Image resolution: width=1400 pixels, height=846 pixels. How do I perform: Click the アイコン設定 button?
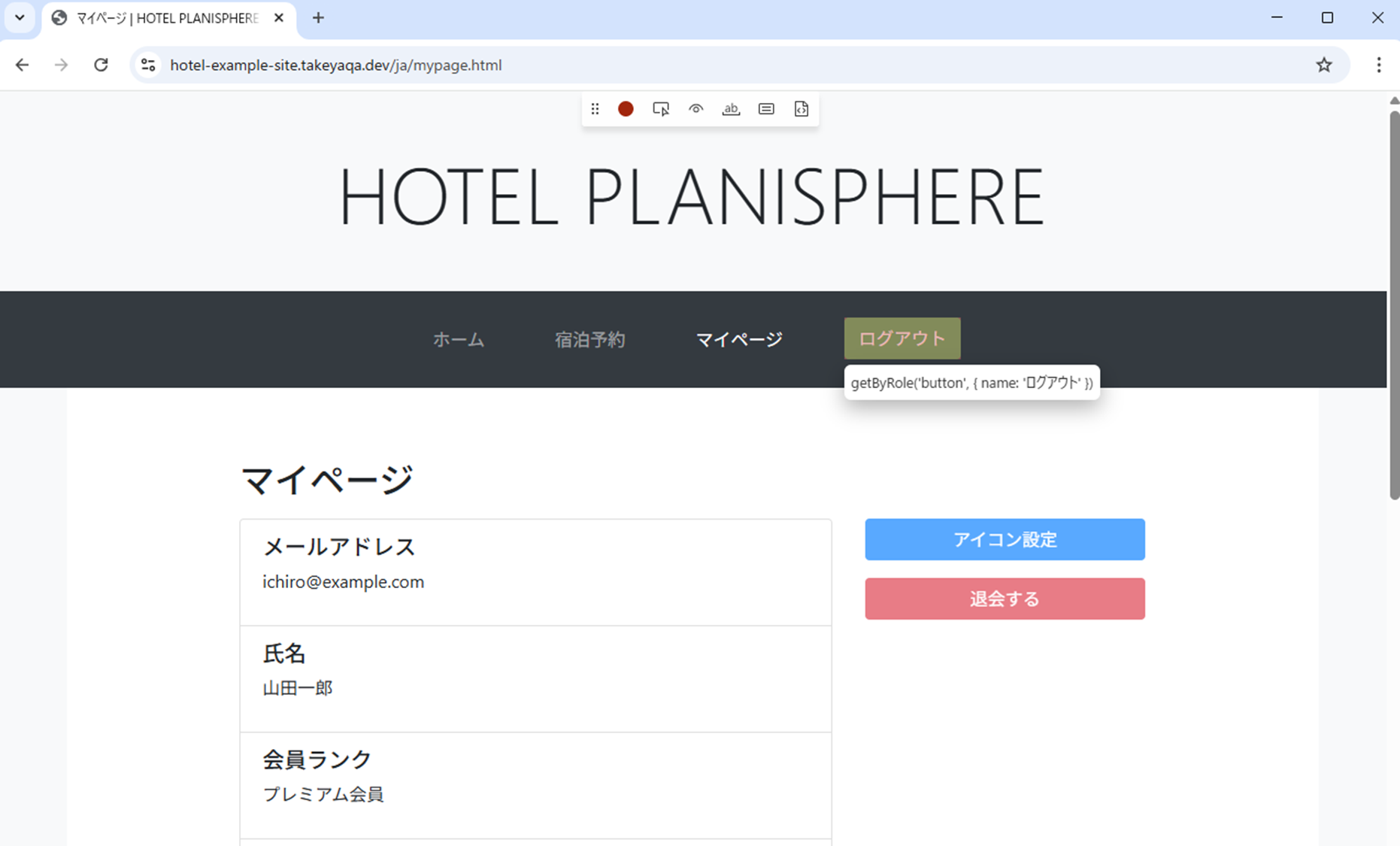(x=1005, y=539)
